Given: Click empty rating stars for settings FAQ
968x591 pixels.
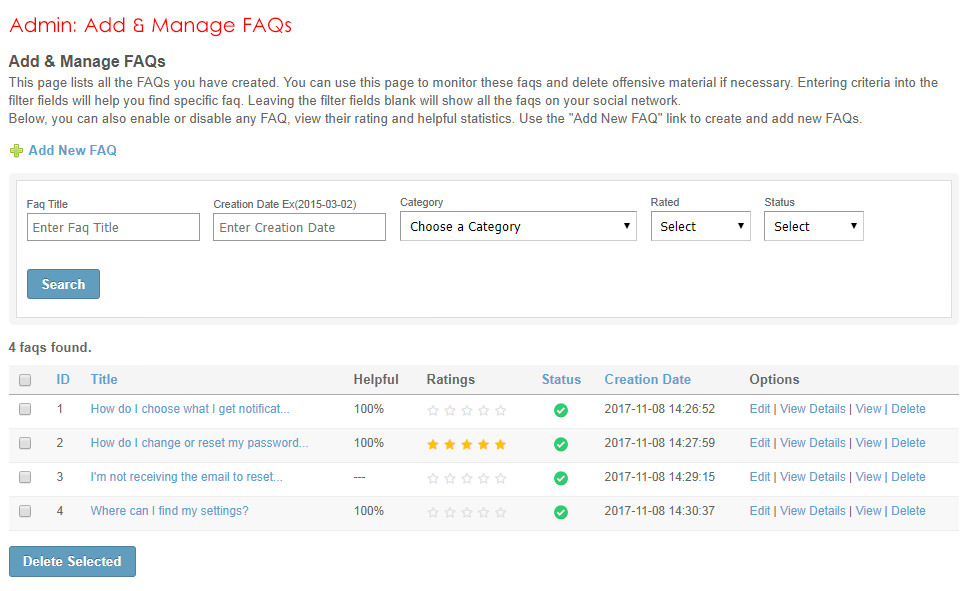Looking at the screenshot, I should (466, 512).
